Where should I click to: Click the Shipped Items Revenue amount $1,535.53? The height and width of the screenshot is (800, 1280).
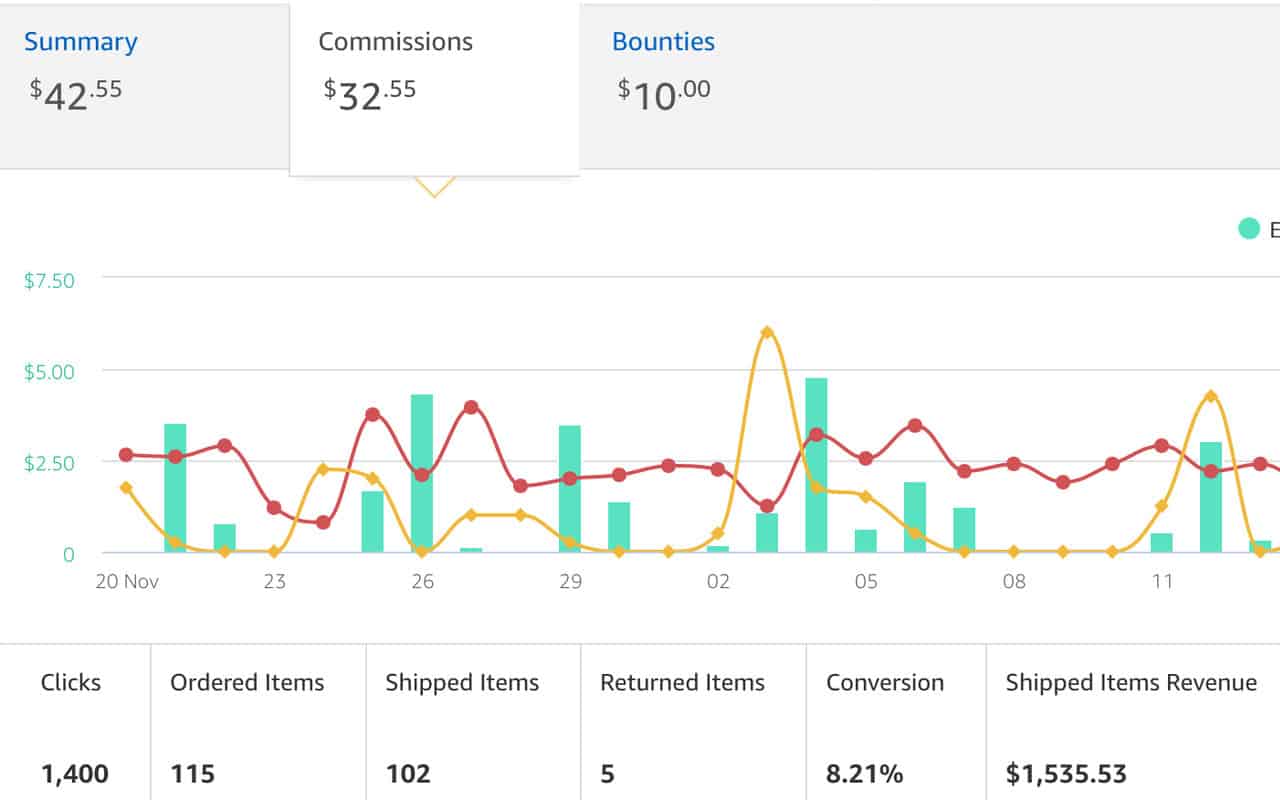click(1064, 773)
